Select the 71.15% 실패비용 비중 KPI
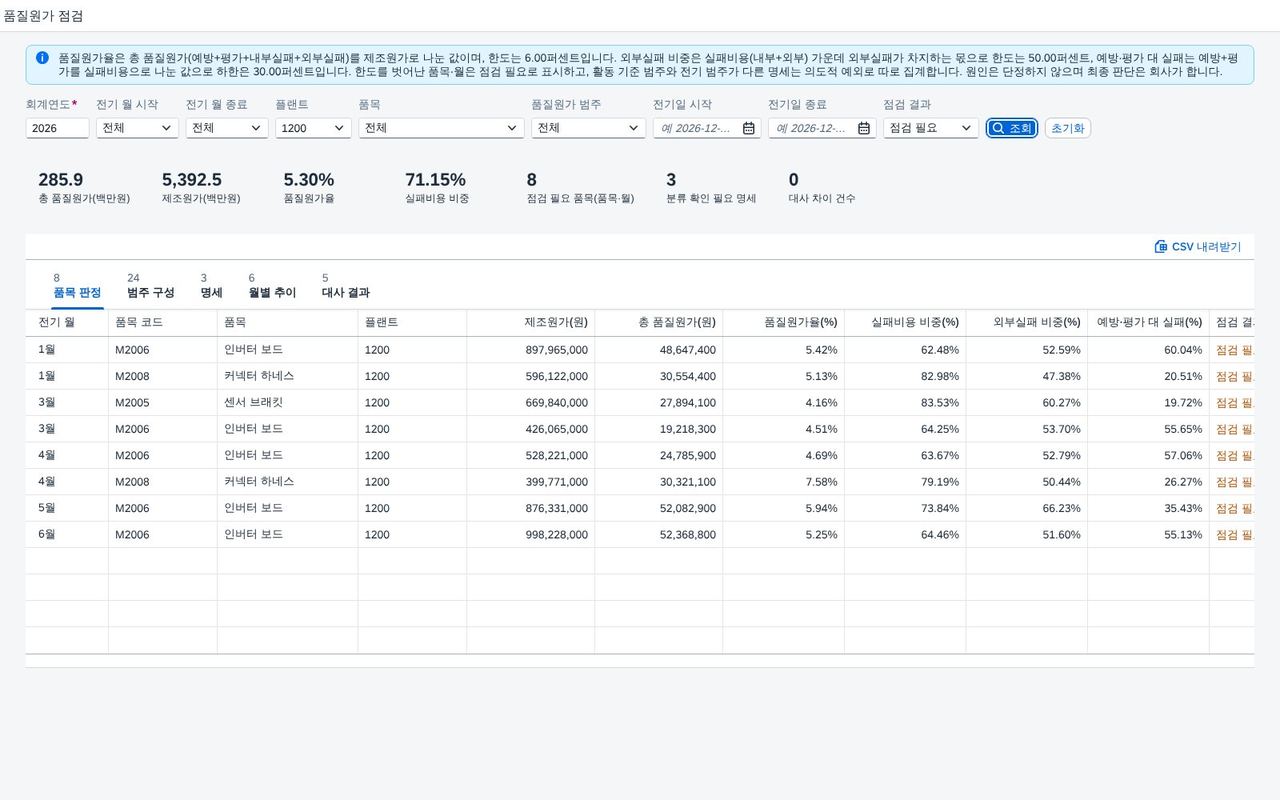 [x=437, y=187]
